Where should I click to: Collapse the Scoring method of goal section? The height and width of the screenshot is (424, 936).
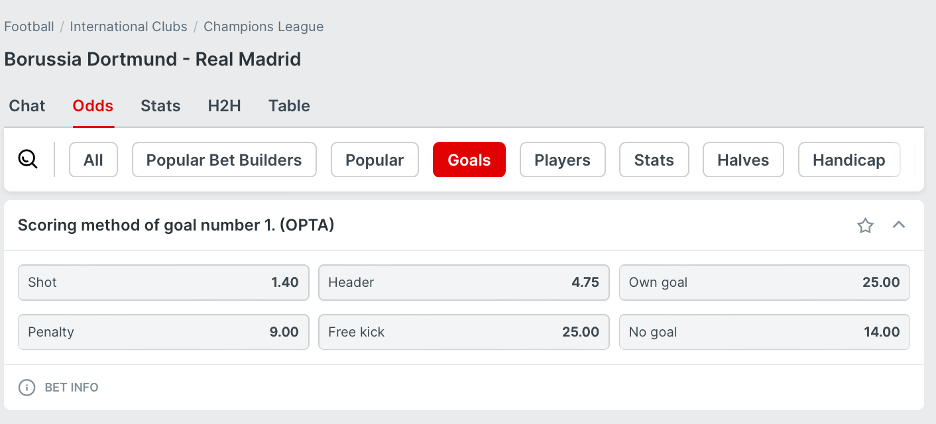(x=898, y=225)
